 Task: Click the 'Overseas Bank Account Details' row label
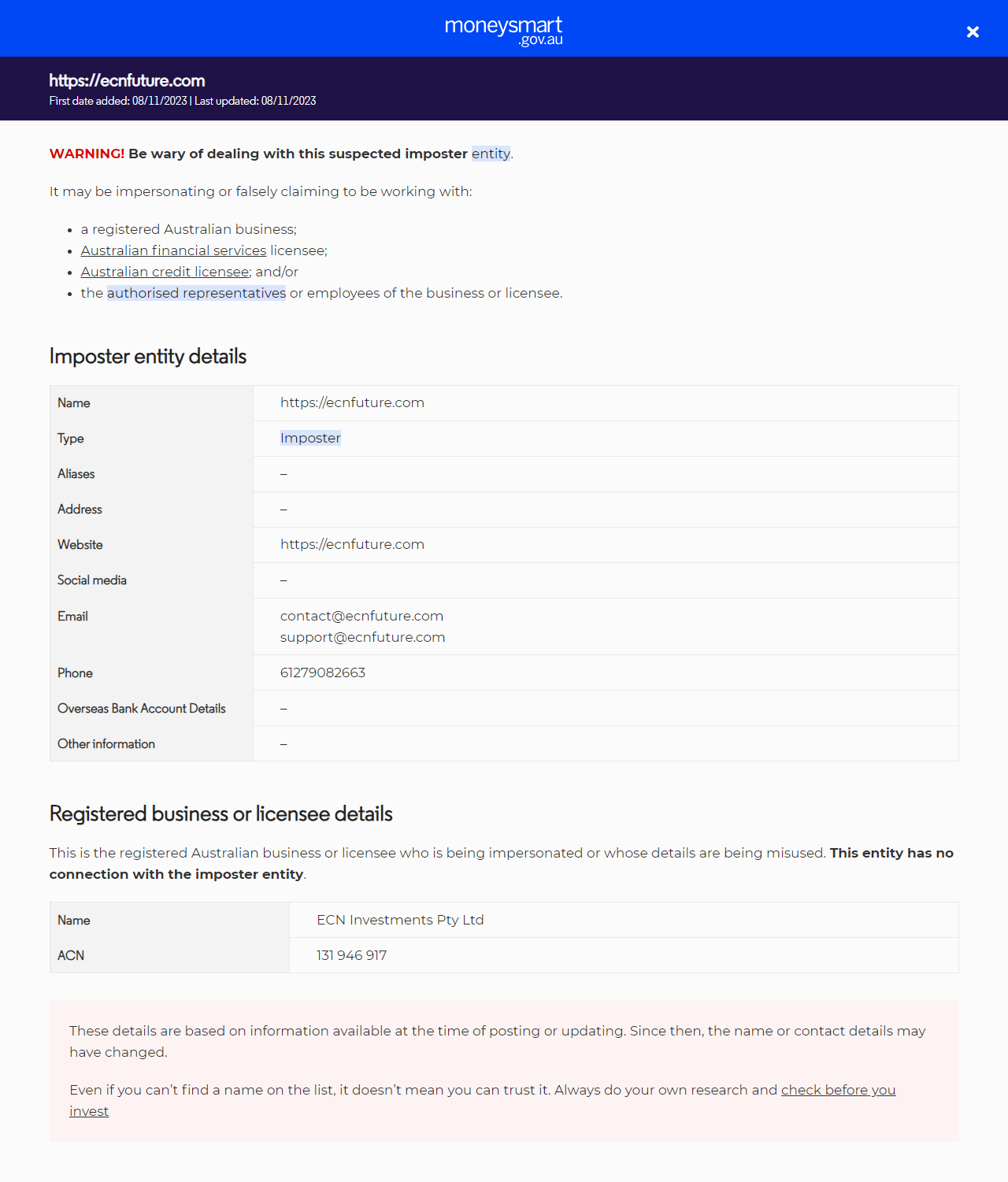(x=142, y=708)
